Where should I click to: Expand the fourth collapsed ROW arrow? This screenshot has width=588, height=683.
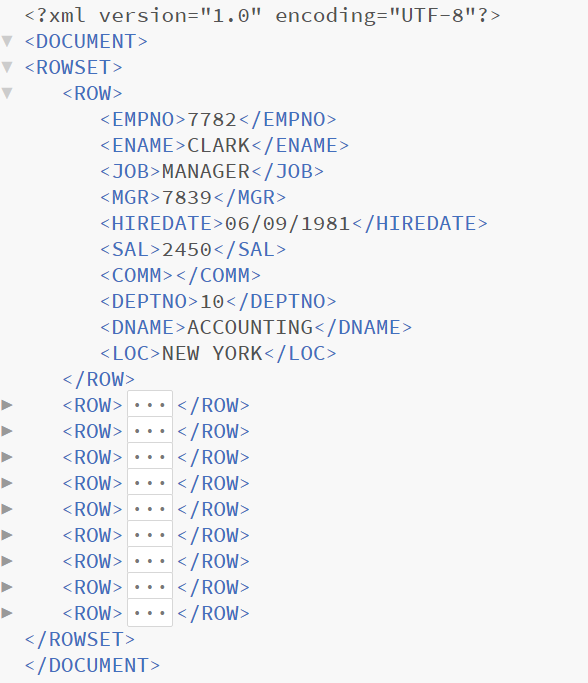pos(7,483)
